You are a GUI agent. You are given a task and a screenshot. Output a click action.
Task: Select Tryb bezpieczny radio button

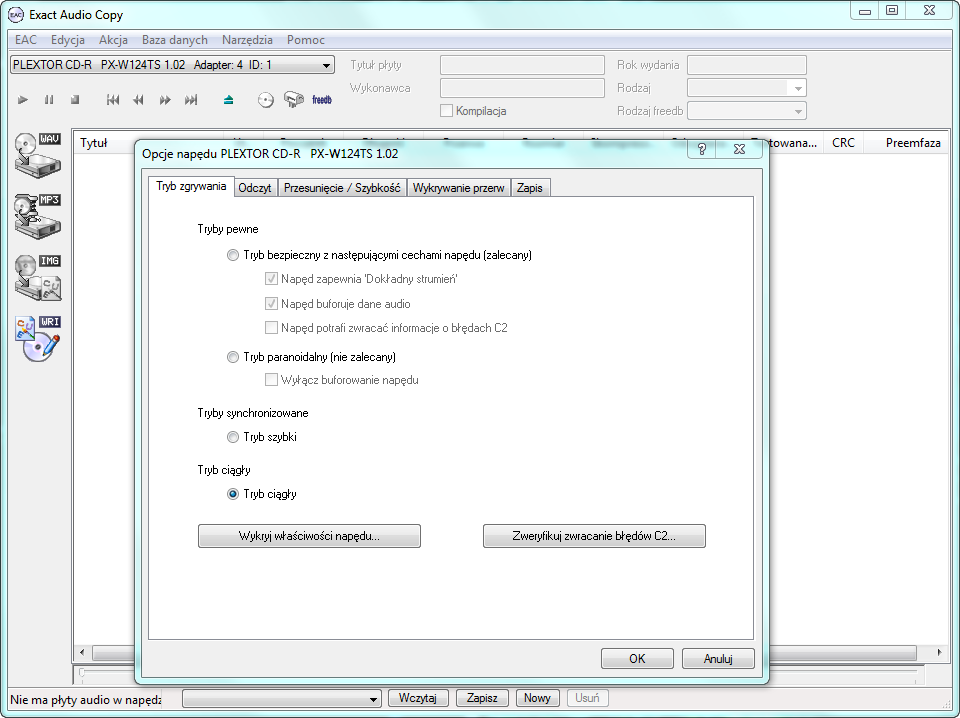point(233,255)
